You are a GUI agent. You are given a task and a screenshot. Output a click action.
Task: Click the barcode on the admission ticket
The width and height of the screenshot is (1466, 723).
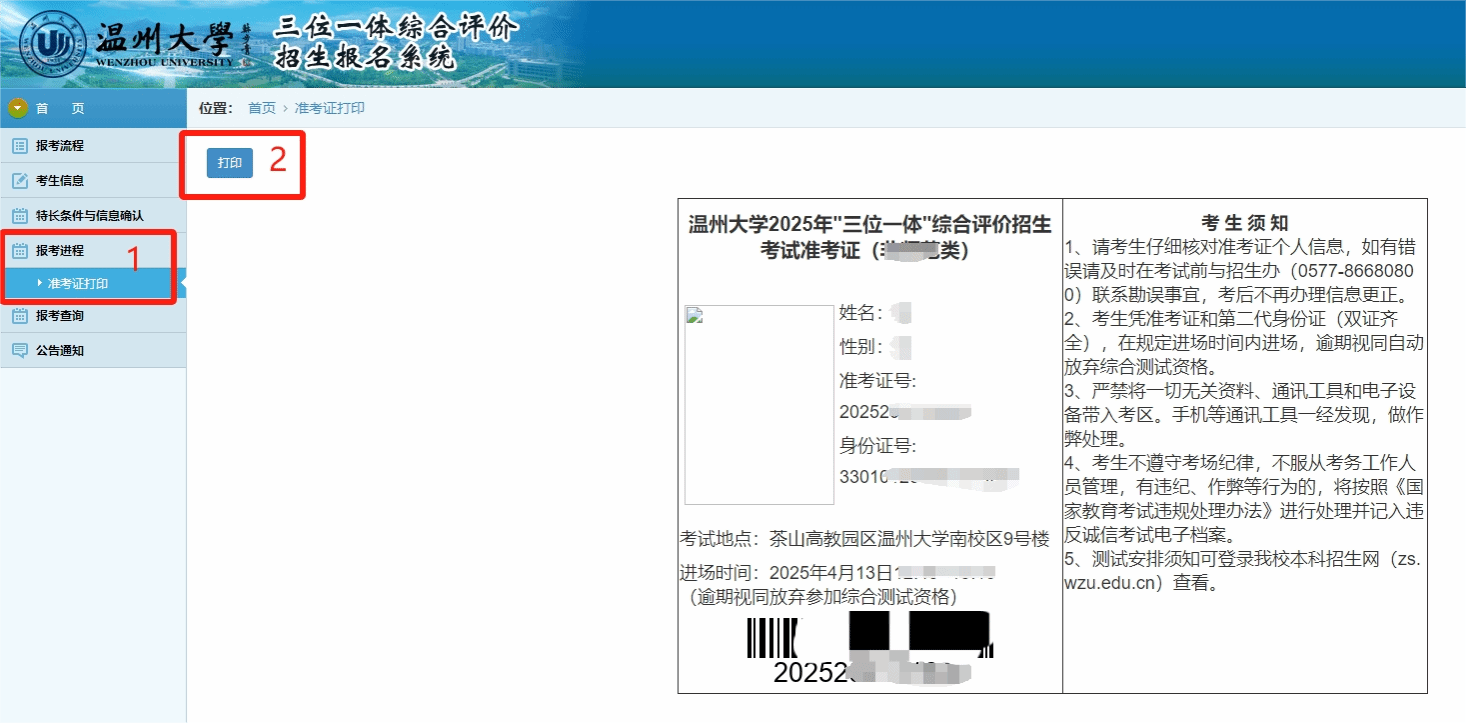[x=868, y=637]
